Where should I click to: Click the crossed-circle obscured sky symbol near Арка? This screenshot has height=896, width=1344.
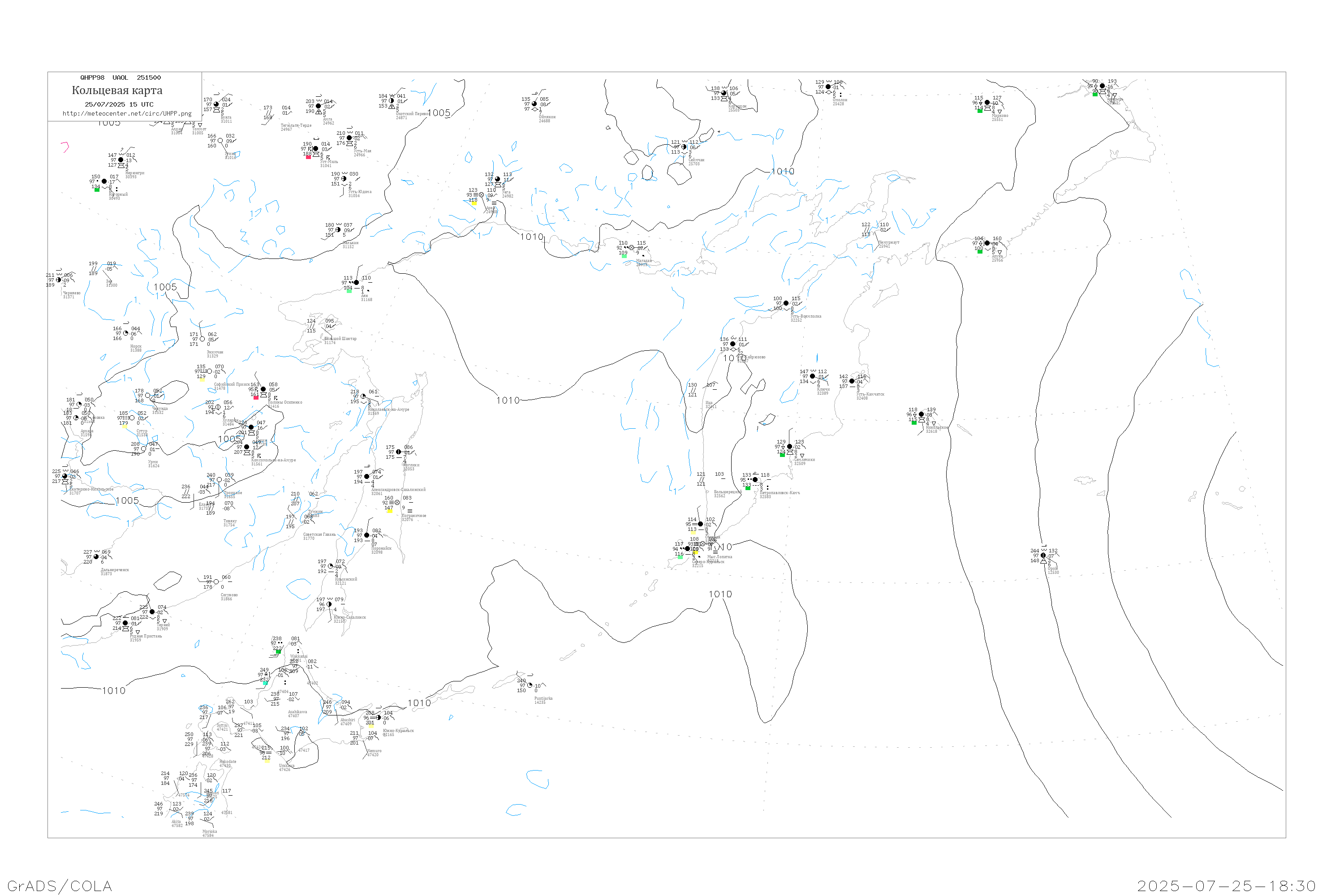pyautogui.click(x=482, y=195)
